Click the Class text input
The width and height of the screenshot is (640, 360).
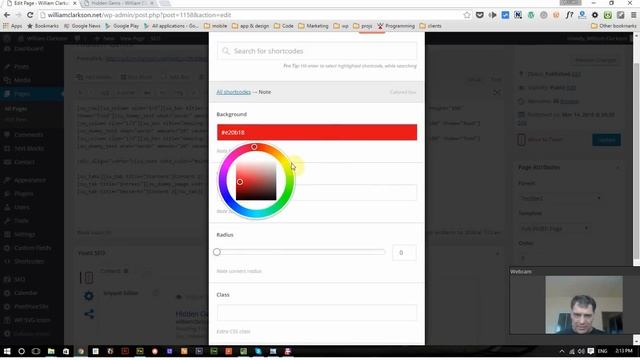tap(317, 313)
